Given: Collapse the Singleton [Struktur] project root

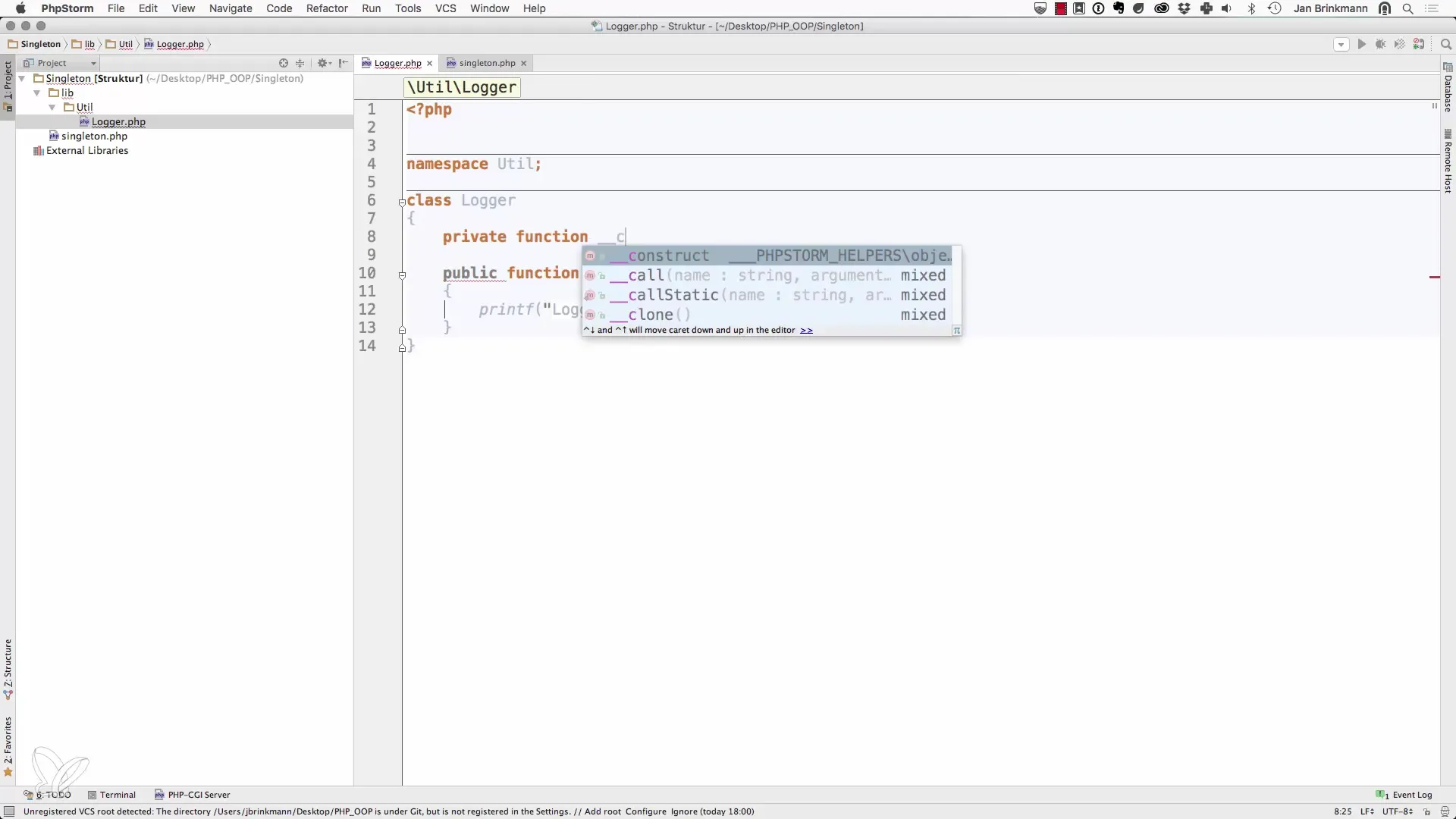Looking at the screenshot, I should [x=23, y=78].
